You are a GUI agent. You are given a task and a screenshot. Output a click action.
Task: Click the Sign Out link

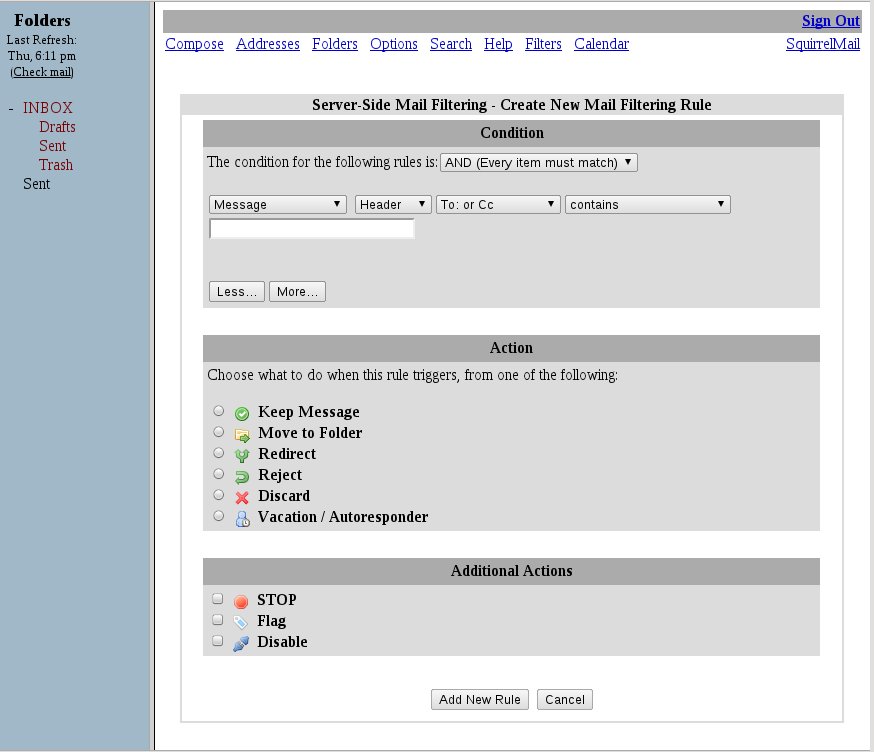tap(830, 21)
